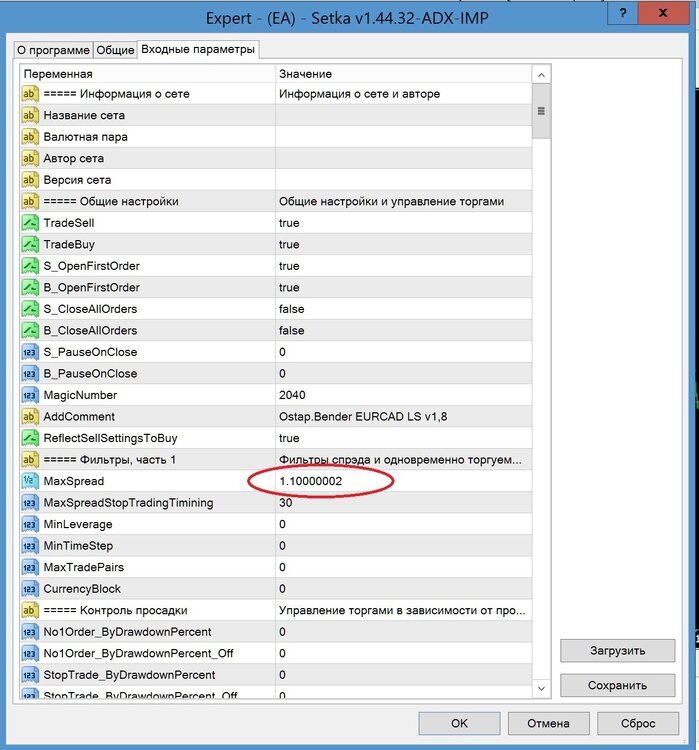699x750 pixels.
Task: Select the Информация о сете и авторе value
Action: point(359,94)
